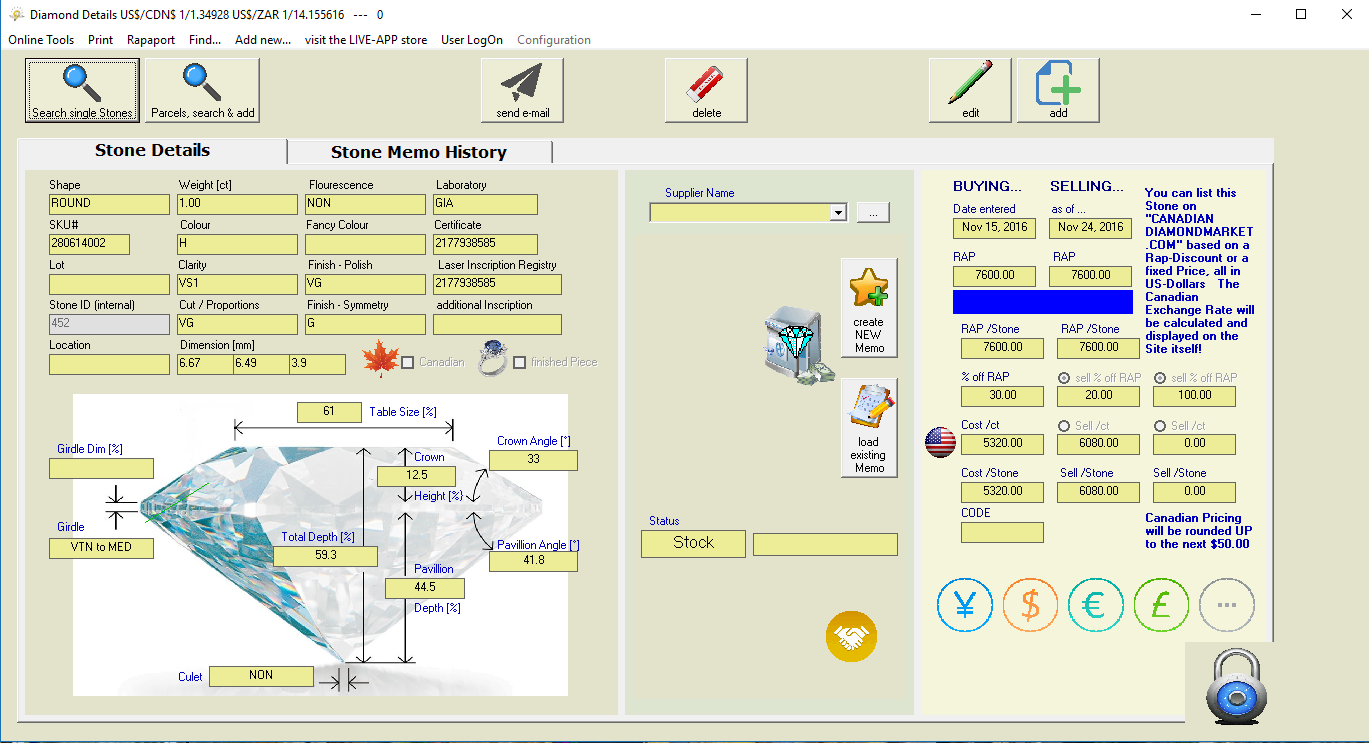The width and height of the screenshot is (1369, 743).
Task: Click the Laboratory field showing GIA
Action: (485, 204)
